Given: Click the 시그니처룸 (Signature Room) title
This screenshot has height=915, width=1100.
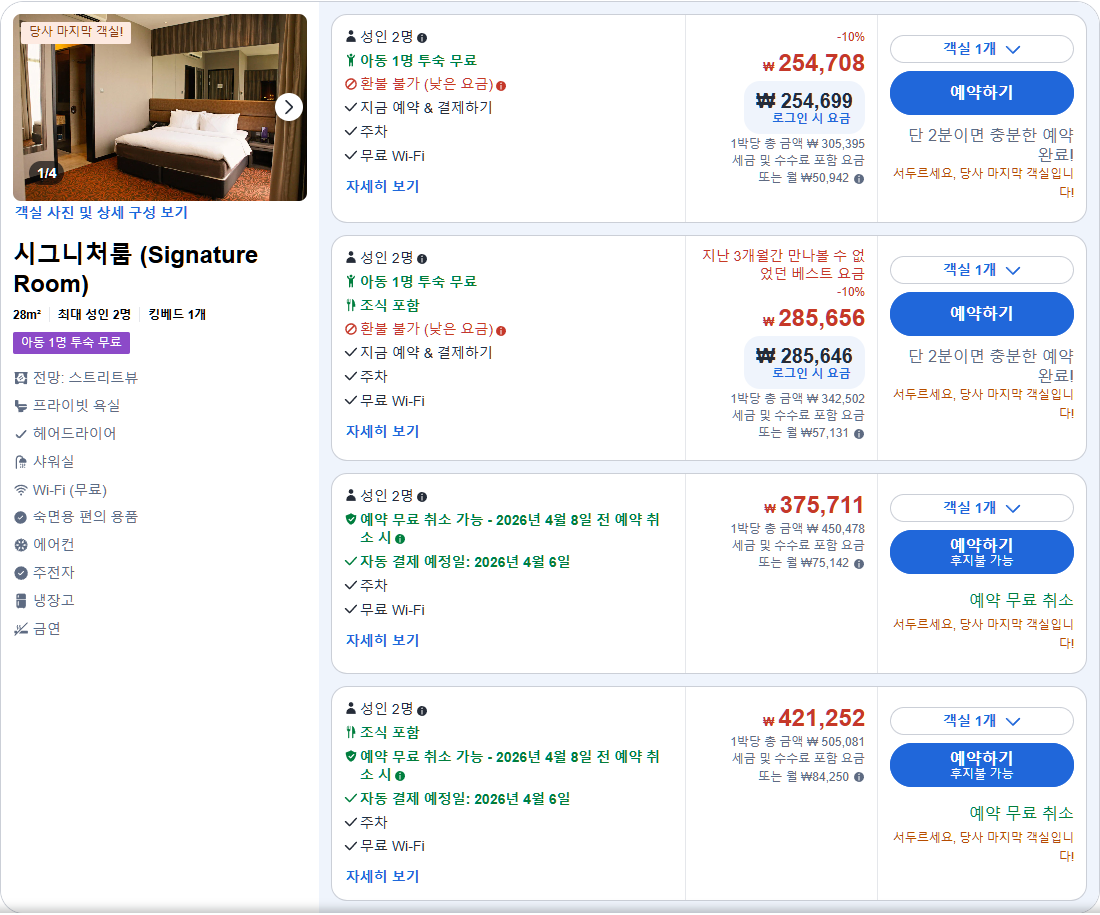Looking at the screenshot, I should point(135,269).
